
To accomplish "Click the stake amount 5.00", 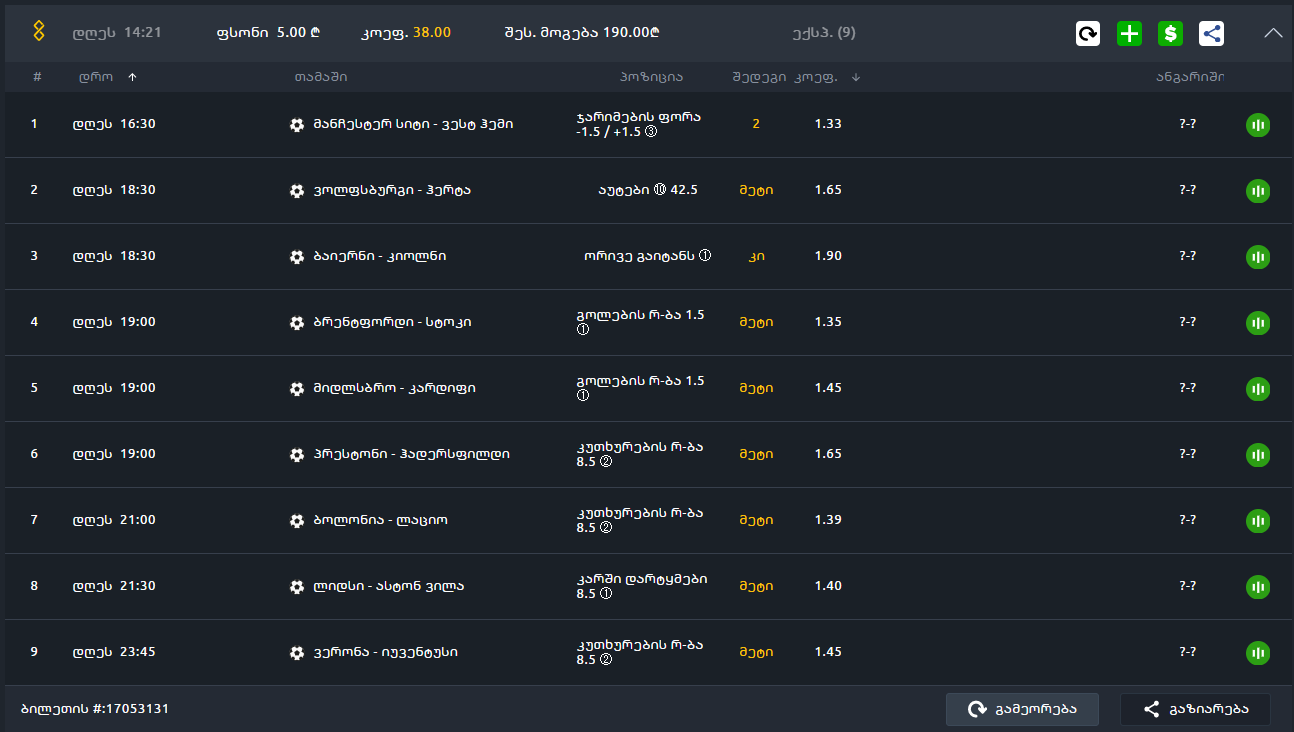I will [291, 32].
